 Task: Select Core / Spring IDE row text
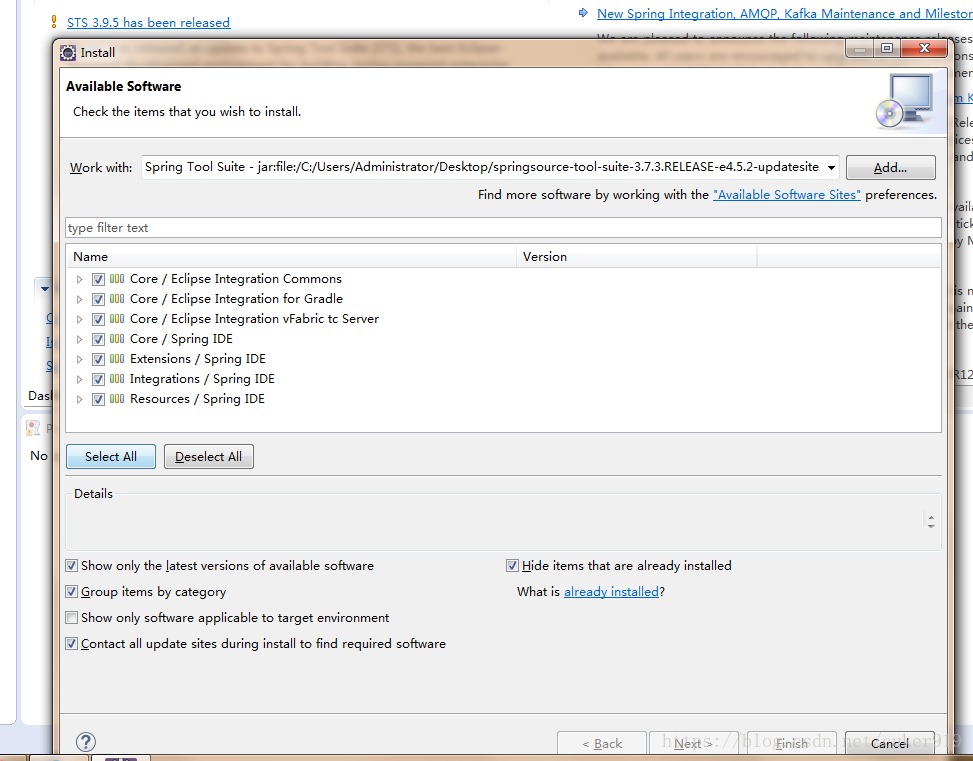181,339
